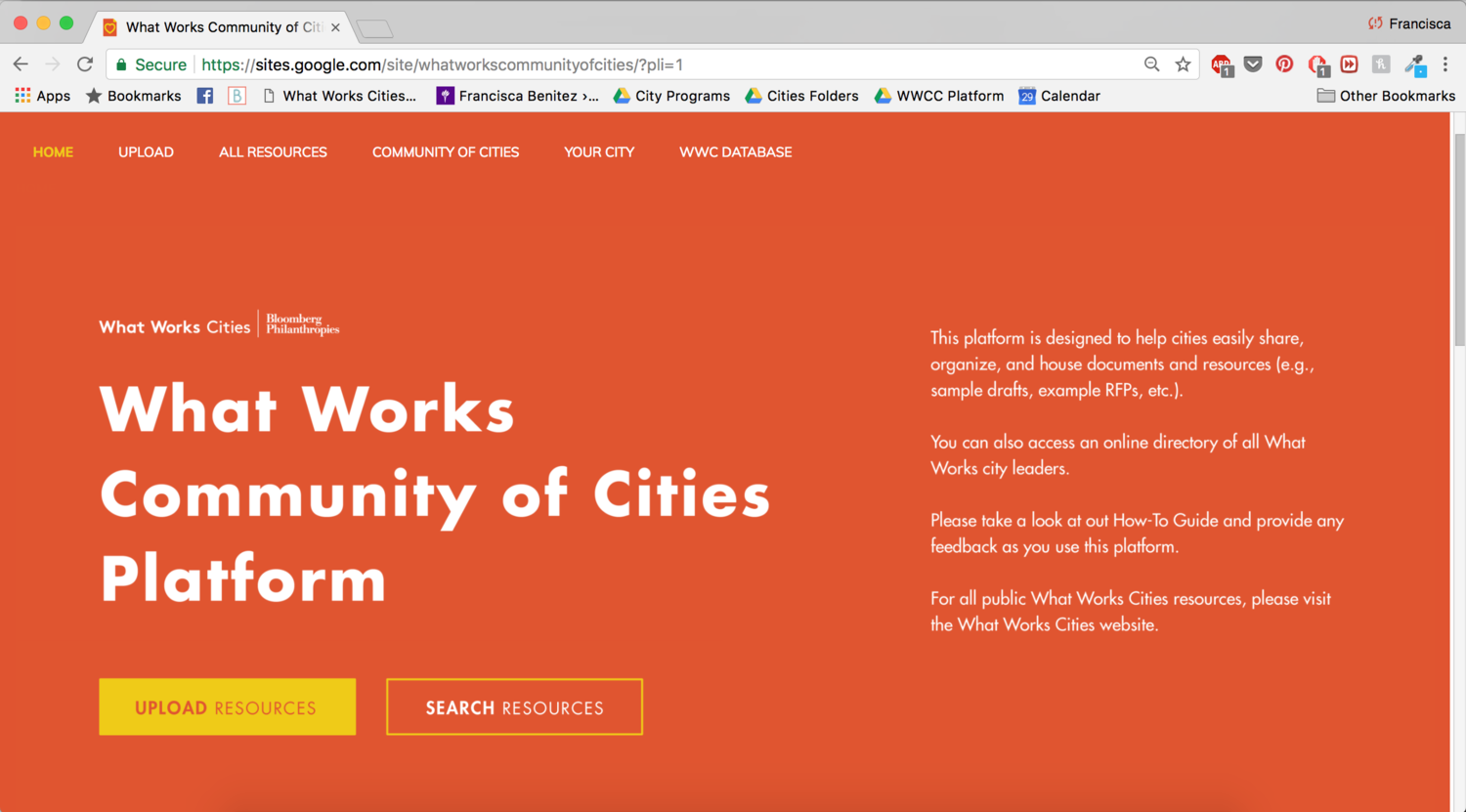This screenshot has width=1466, height=812.
Task: Click the Facebook bookmark icon
Action: [x=204, y=96]
